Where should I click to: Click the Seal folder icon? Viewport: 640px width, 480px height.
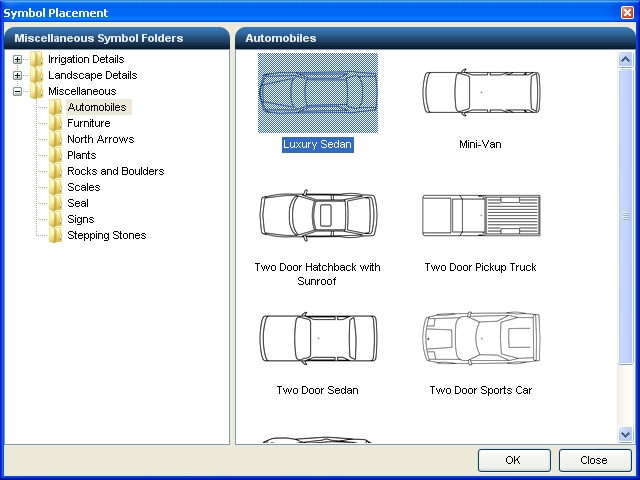tap(56, 203)
